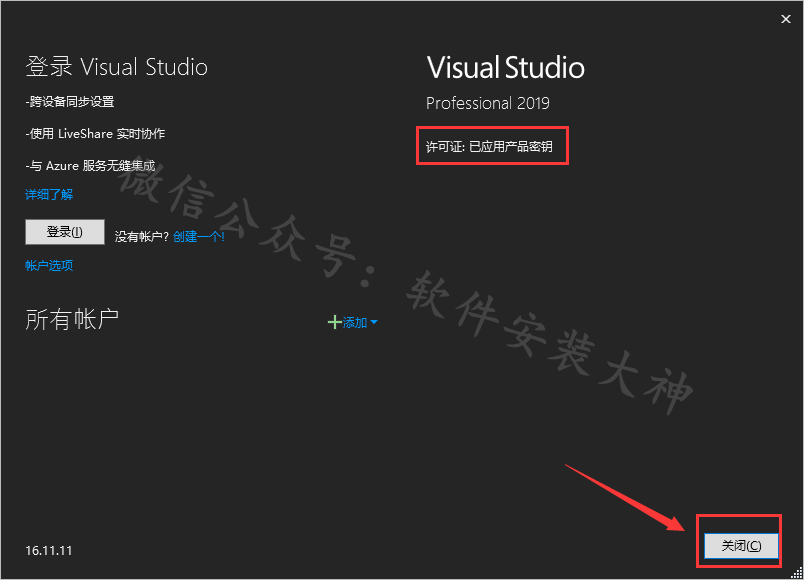Open the 帐户选项 account options link
This screenshot has width=804, height=580.
pyautogui.click(x=49, y=265)
